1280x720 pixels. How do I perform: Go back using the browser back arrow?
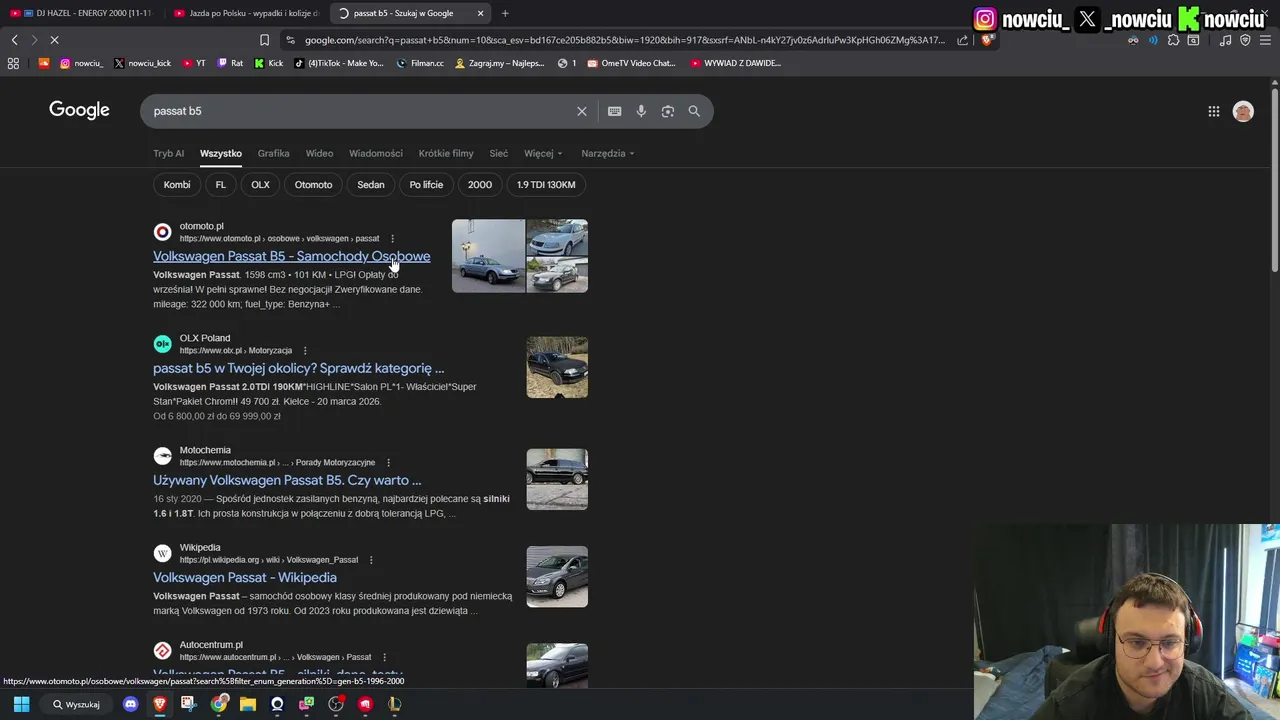(14, 40)
